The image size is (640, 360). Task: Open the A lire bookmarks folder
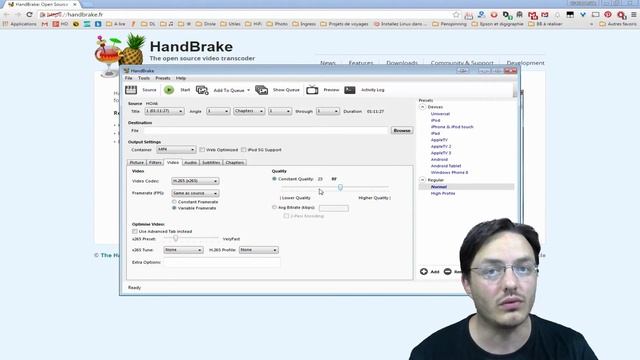click(x=116, y=24)
